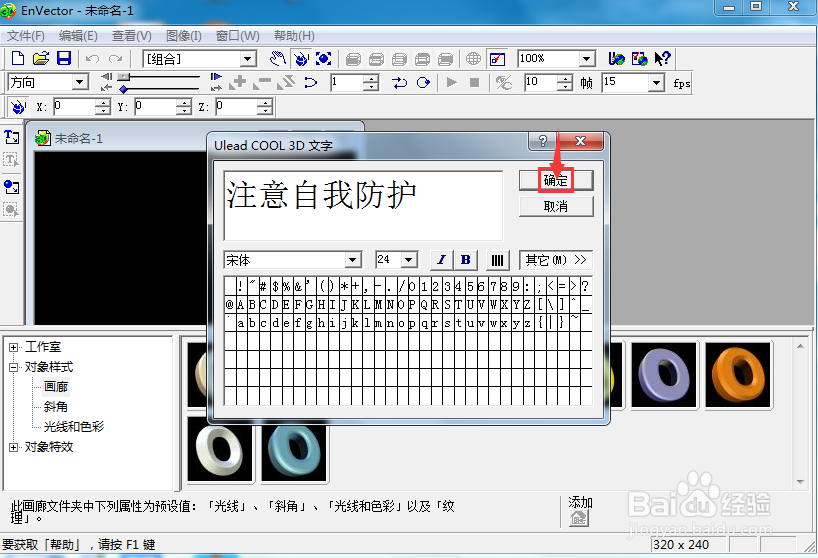Stop the animation playback
Image resolution: width=818 pixels, height=558 pixels.
click(474, 82)
